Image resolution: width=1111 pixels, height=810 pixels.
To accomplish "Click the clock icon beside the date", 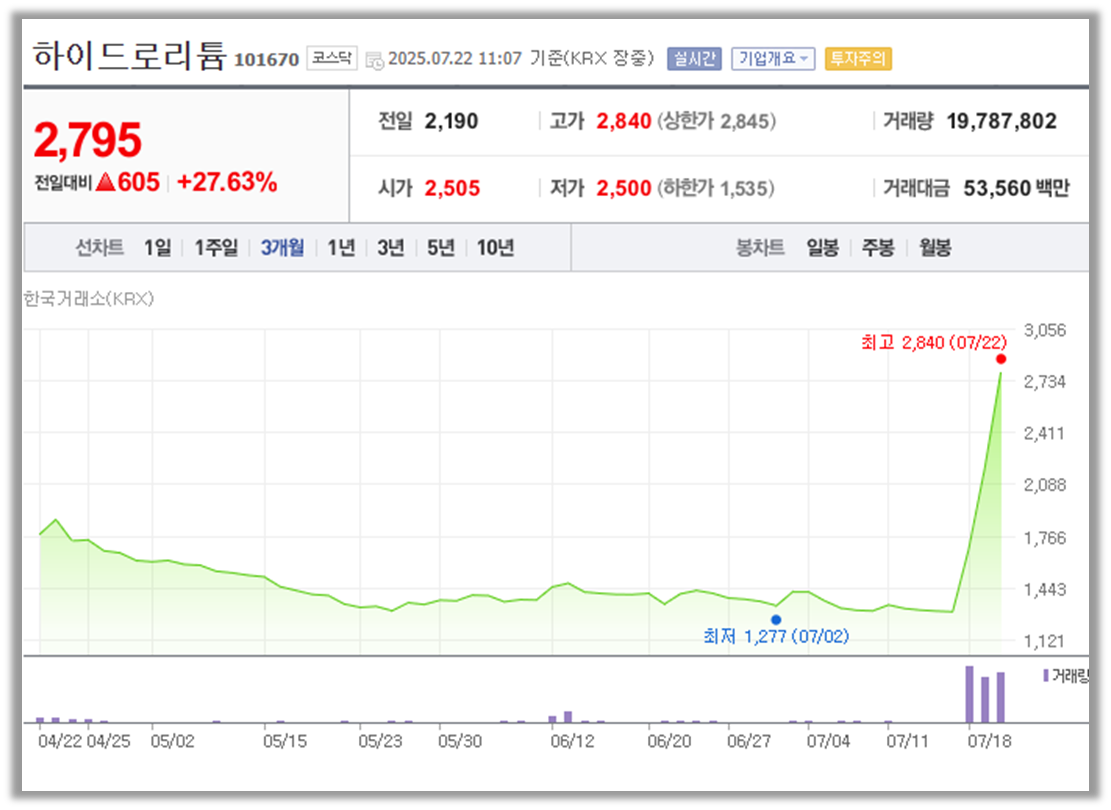I will click(374, 60).
